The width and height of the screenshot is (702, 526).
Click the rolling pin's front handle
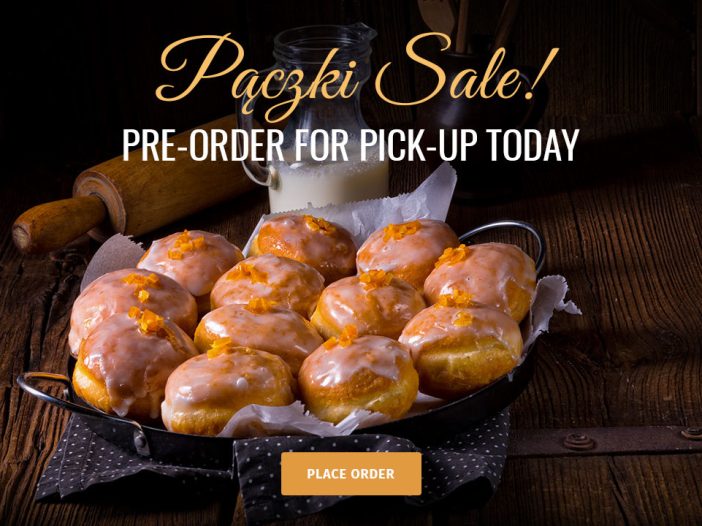[58, 222]
